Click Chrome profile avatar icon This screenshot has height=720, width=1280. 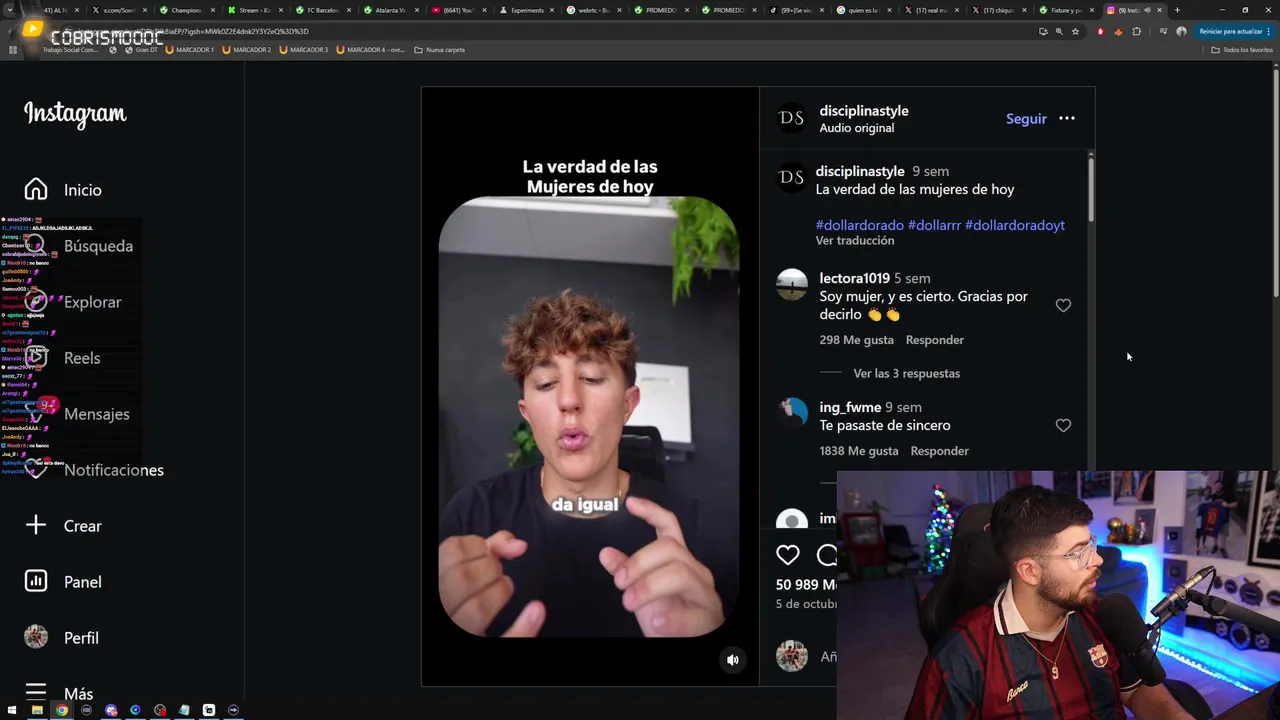point(1181,31)
